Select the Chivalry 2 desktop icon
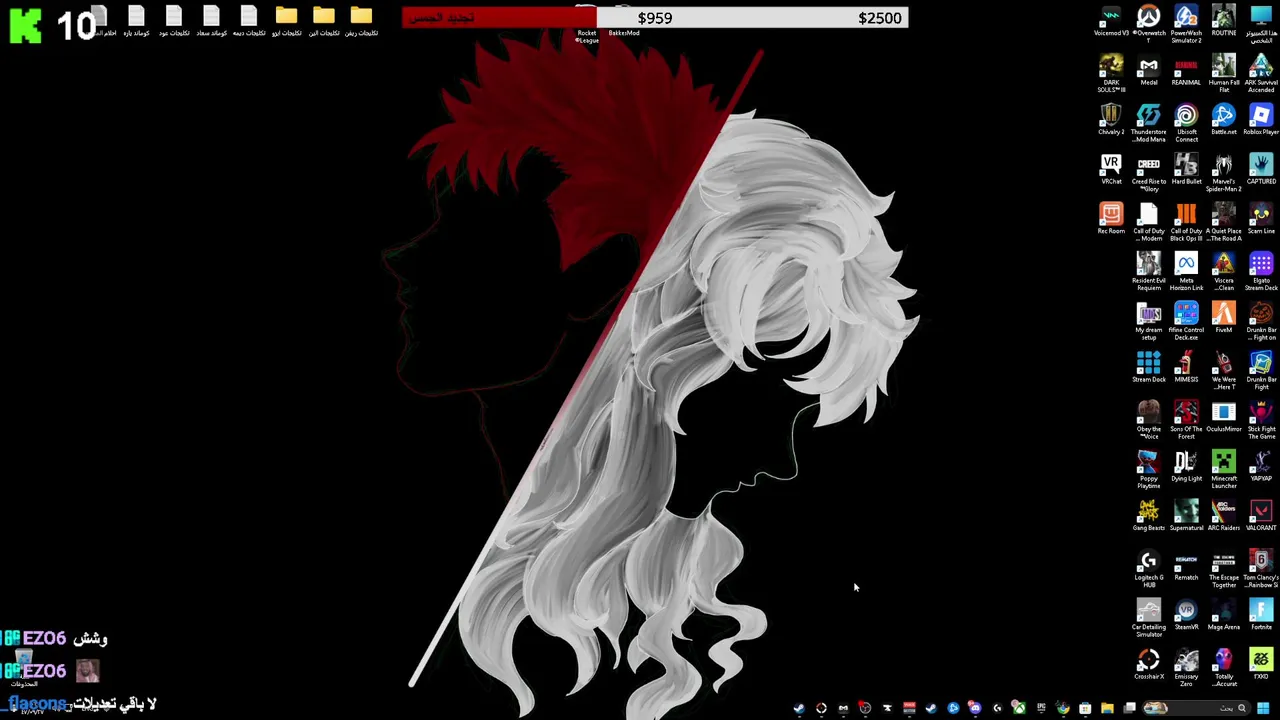Viewport: 1280px width, 720px height. tap(1111, 120)
